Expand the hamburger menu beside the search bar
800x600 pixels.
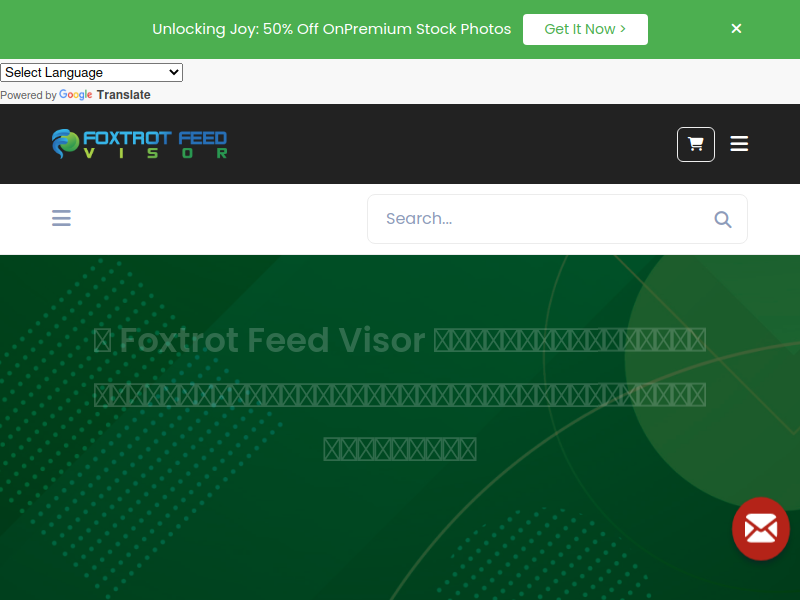click(x=61, y=218)
